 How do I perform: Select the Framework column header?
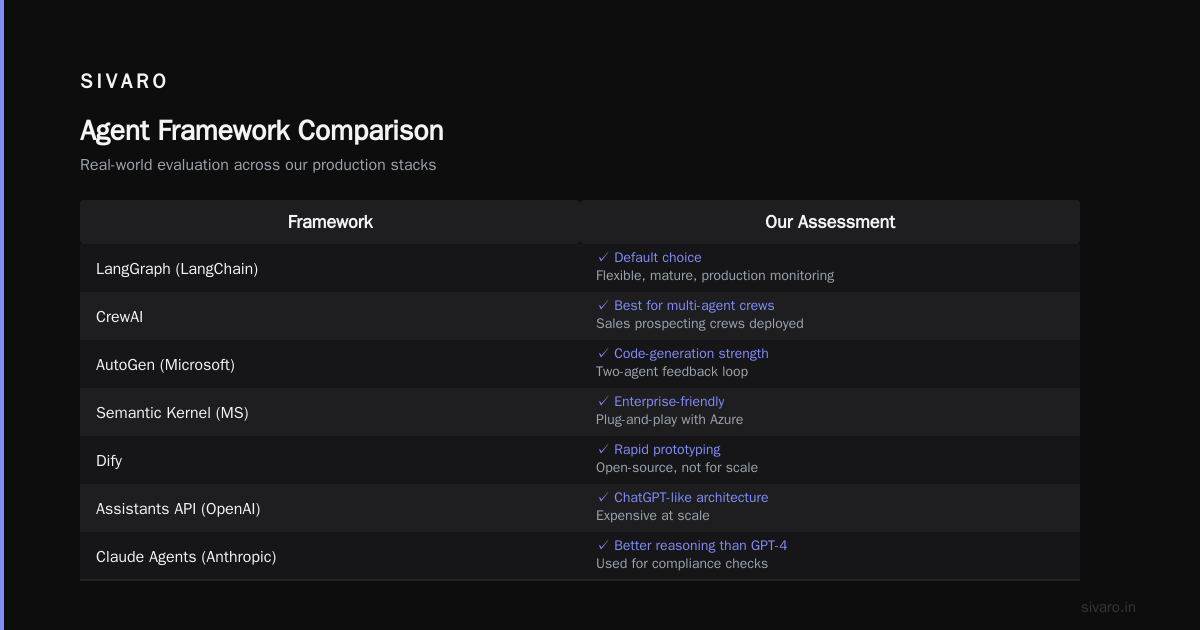[x=330, y=222]
